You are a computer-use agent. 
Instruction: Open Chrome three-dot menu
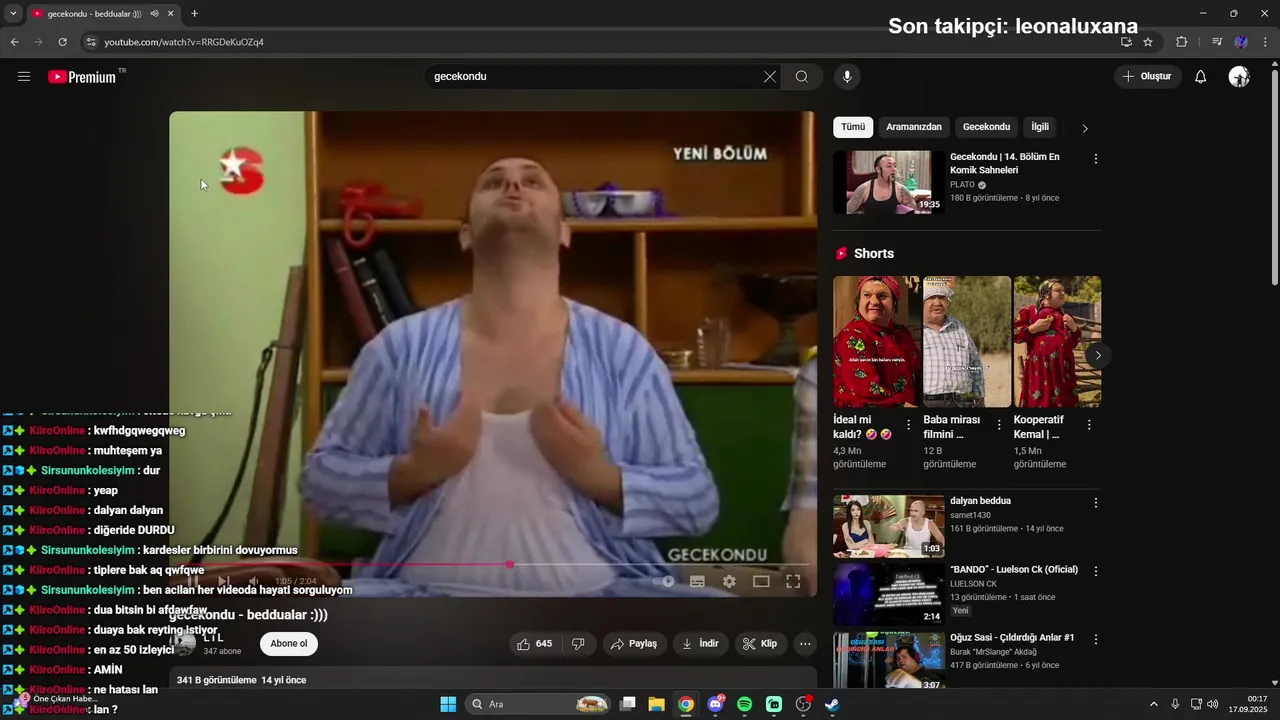click(x=1266, y=42)
